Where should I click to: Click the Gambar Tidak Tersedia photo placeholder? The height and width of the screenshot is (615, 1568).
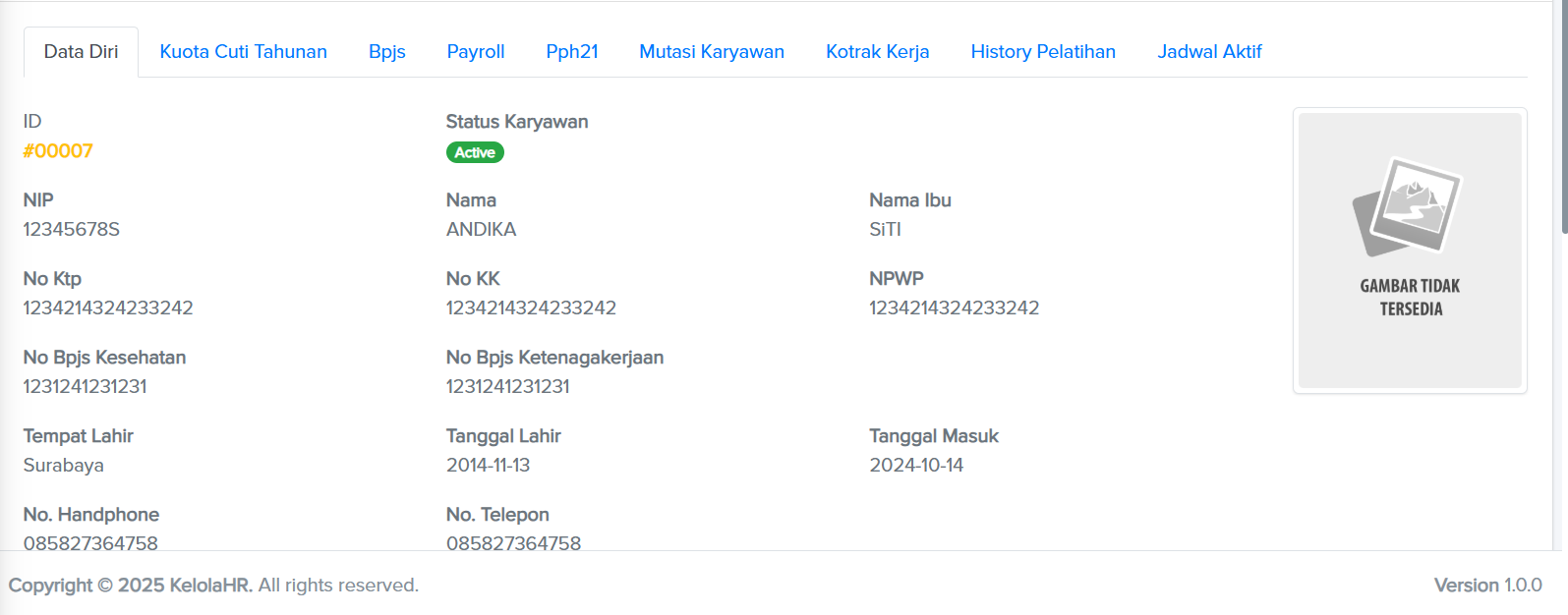[x=1410, y=297]
